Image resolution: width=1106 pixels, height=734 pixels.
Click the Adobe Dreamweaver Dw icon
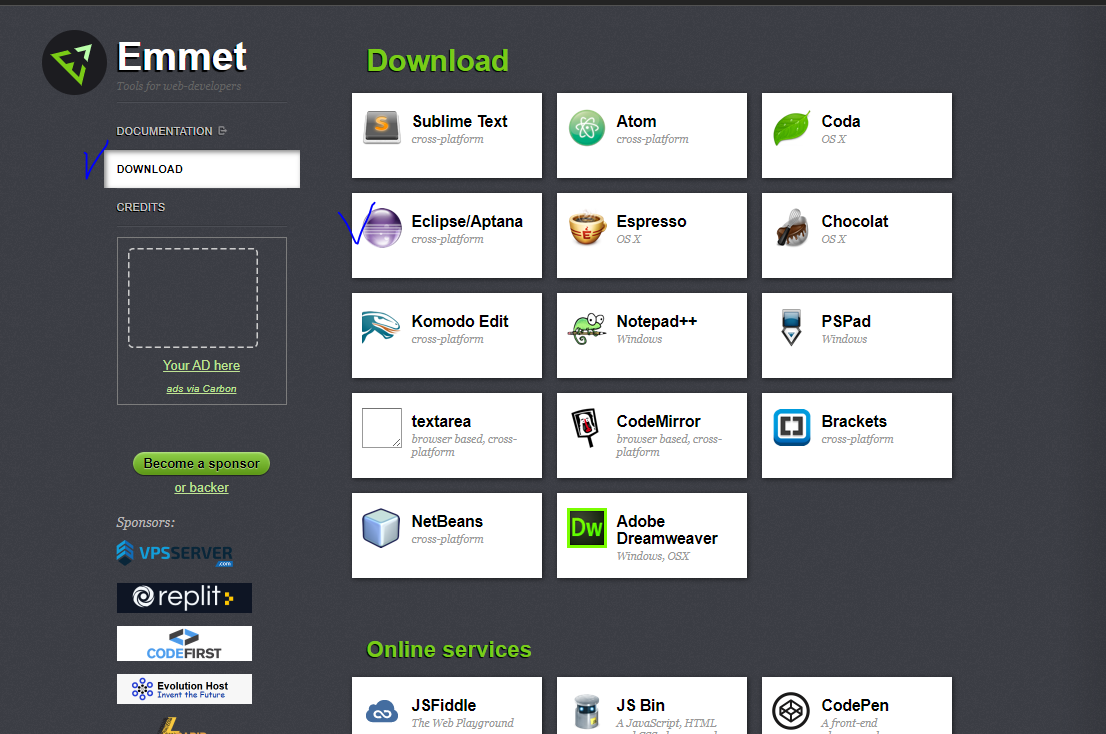point(587,528)
